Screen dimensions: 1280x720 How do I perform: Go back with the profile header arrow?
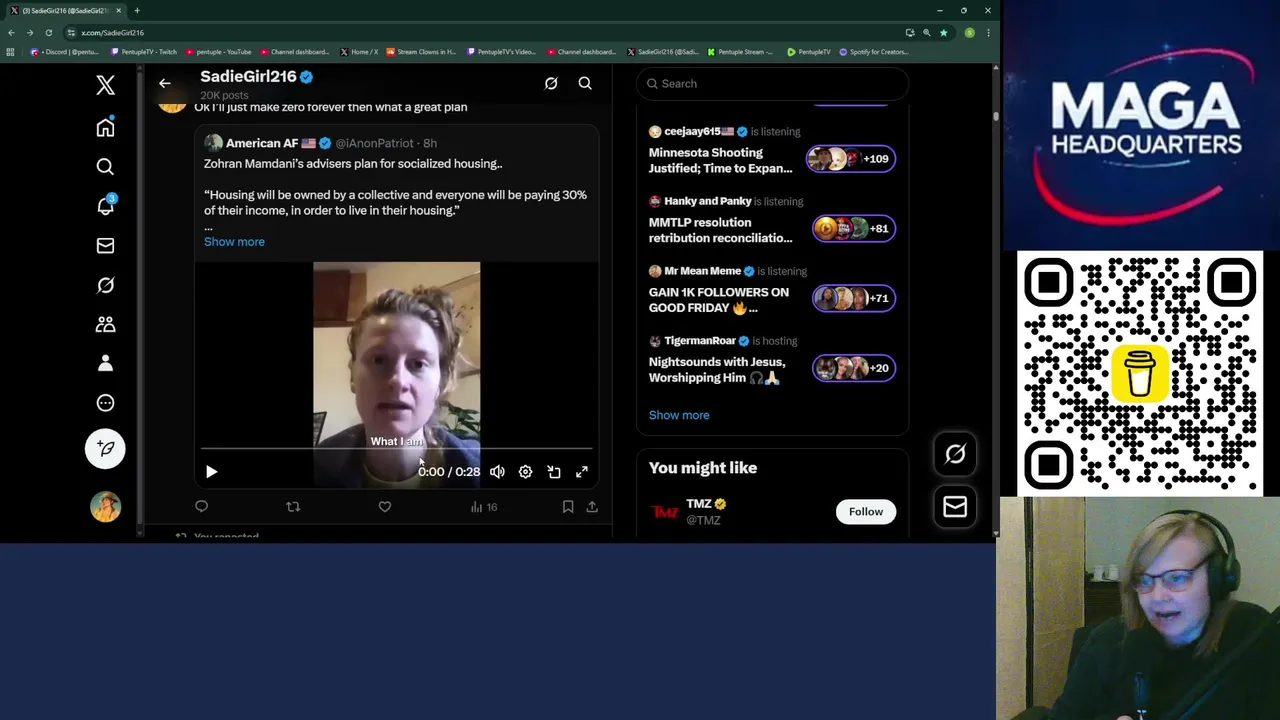point(165,84)
